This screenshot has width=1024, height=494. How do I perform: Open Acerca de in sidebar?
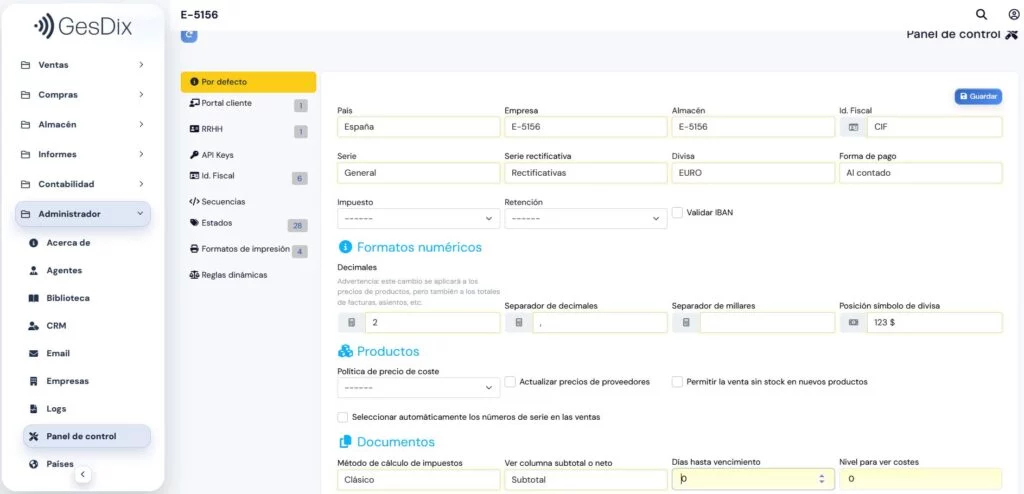[87, 242]
